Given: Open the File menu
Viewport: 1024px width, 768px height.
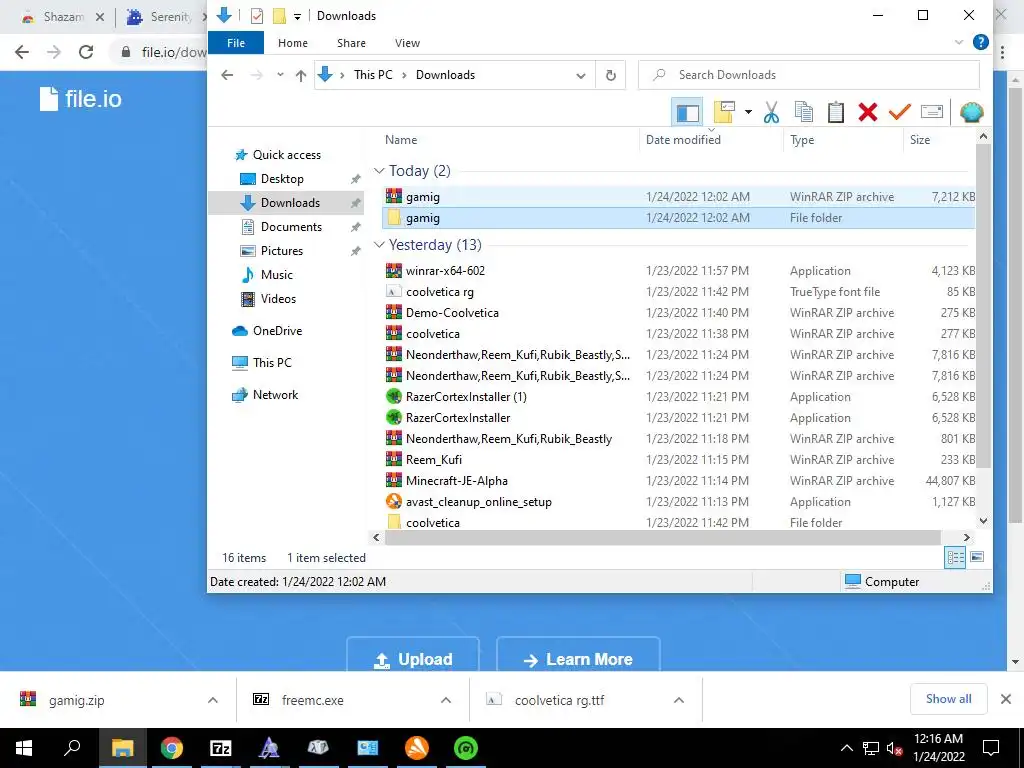Looking at the screenshot, I should pos(236,43).
